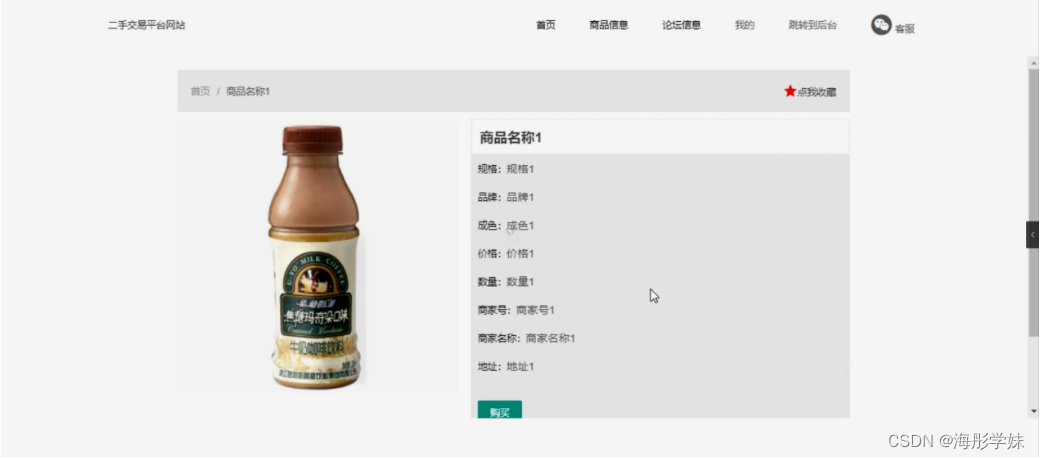Open the 我的 account page
This screenshot has height=459, width=1040.
[x=744, y=25]
